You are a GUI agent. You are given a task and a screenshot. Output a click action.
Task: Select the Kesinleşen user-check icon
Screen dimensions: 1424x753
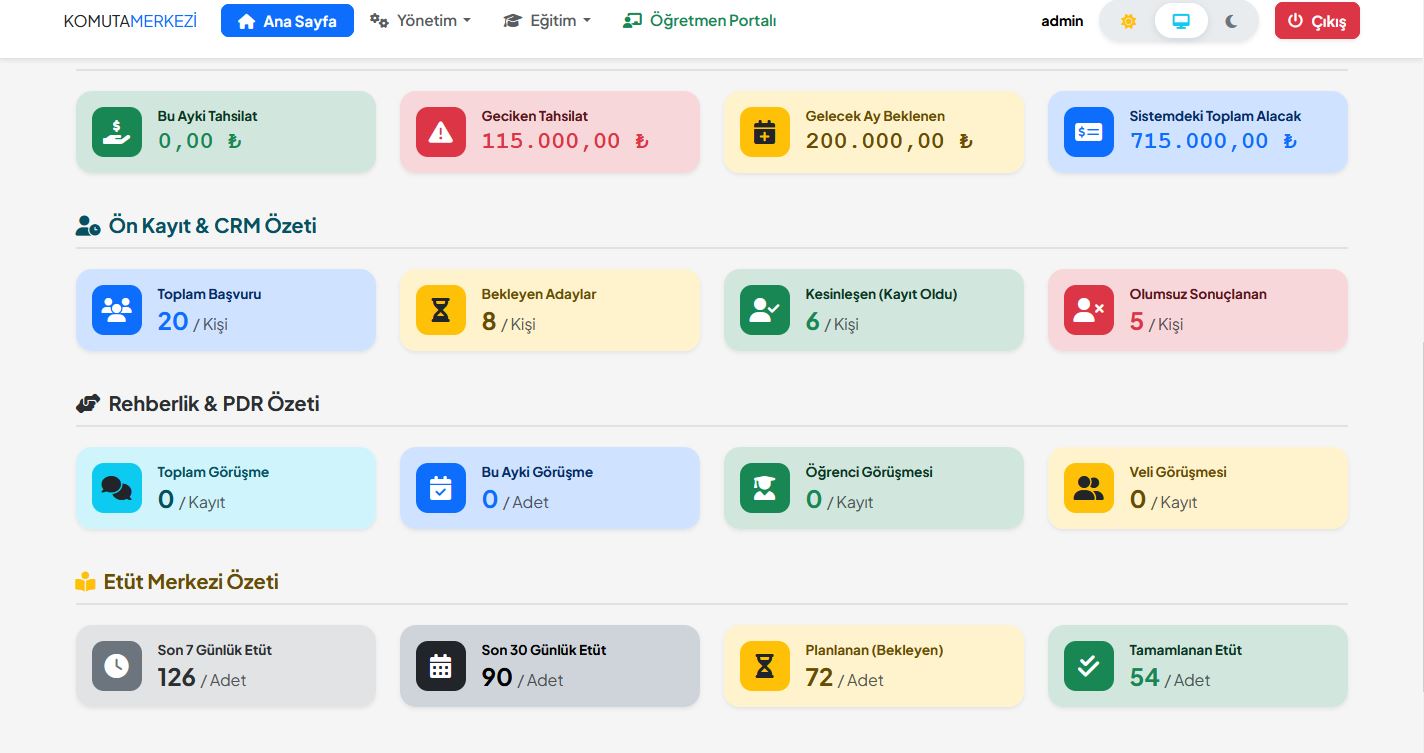point(764,310)
